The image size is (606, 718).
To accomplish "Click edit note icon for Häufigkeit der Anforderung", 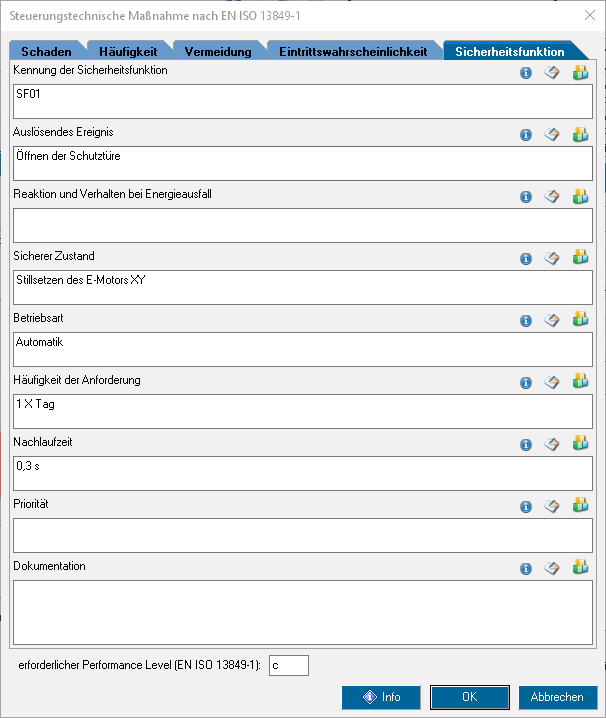I will pyautogui.click(x=551, y=382).
